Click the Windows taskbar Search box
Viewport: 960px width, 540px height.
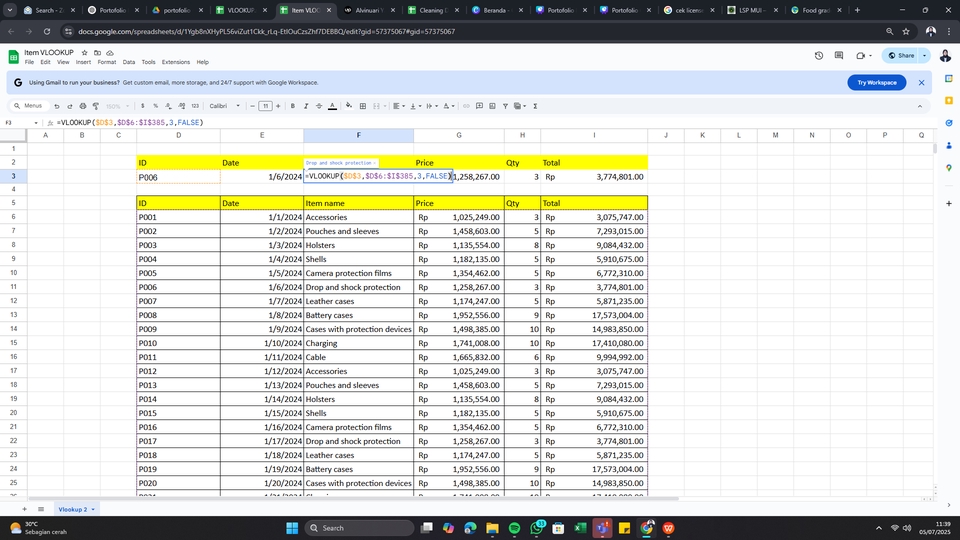click(x=355, y=528)
